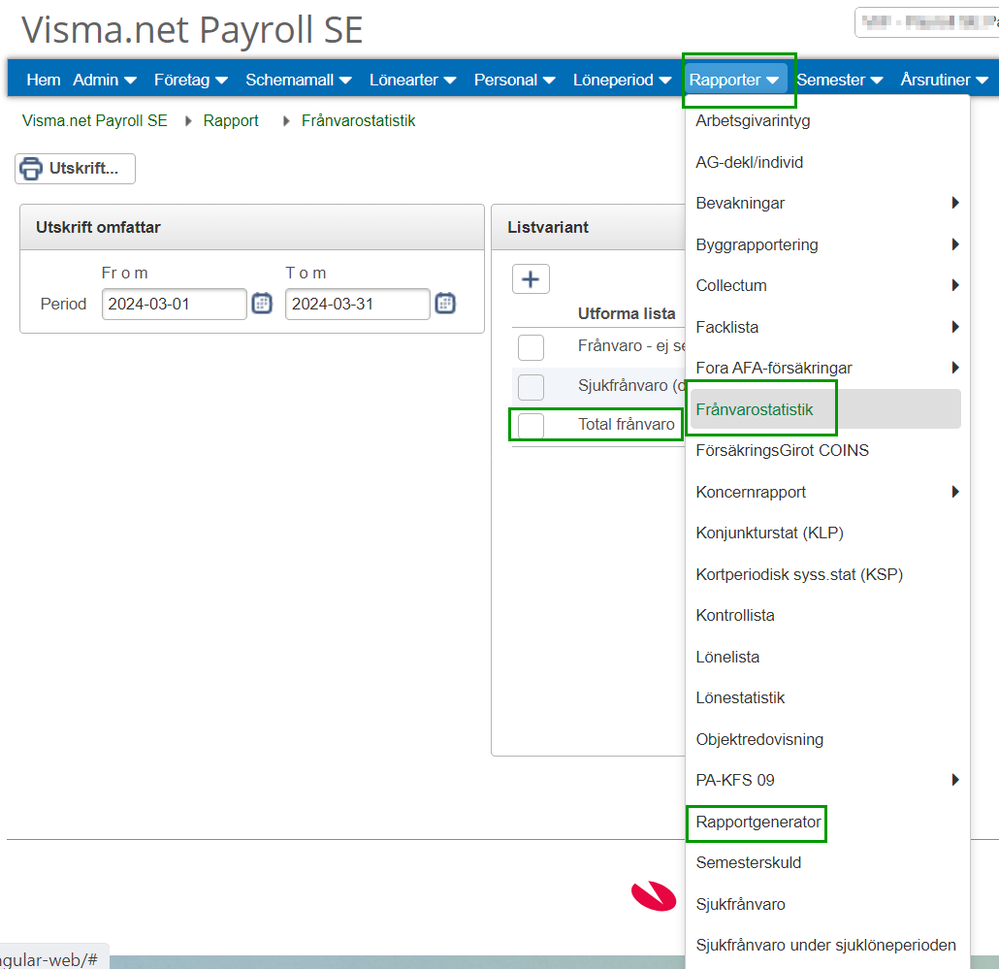Add a new list variant with plus button
Viewport: 999px width, 969px height.
(x=531, y=279)
